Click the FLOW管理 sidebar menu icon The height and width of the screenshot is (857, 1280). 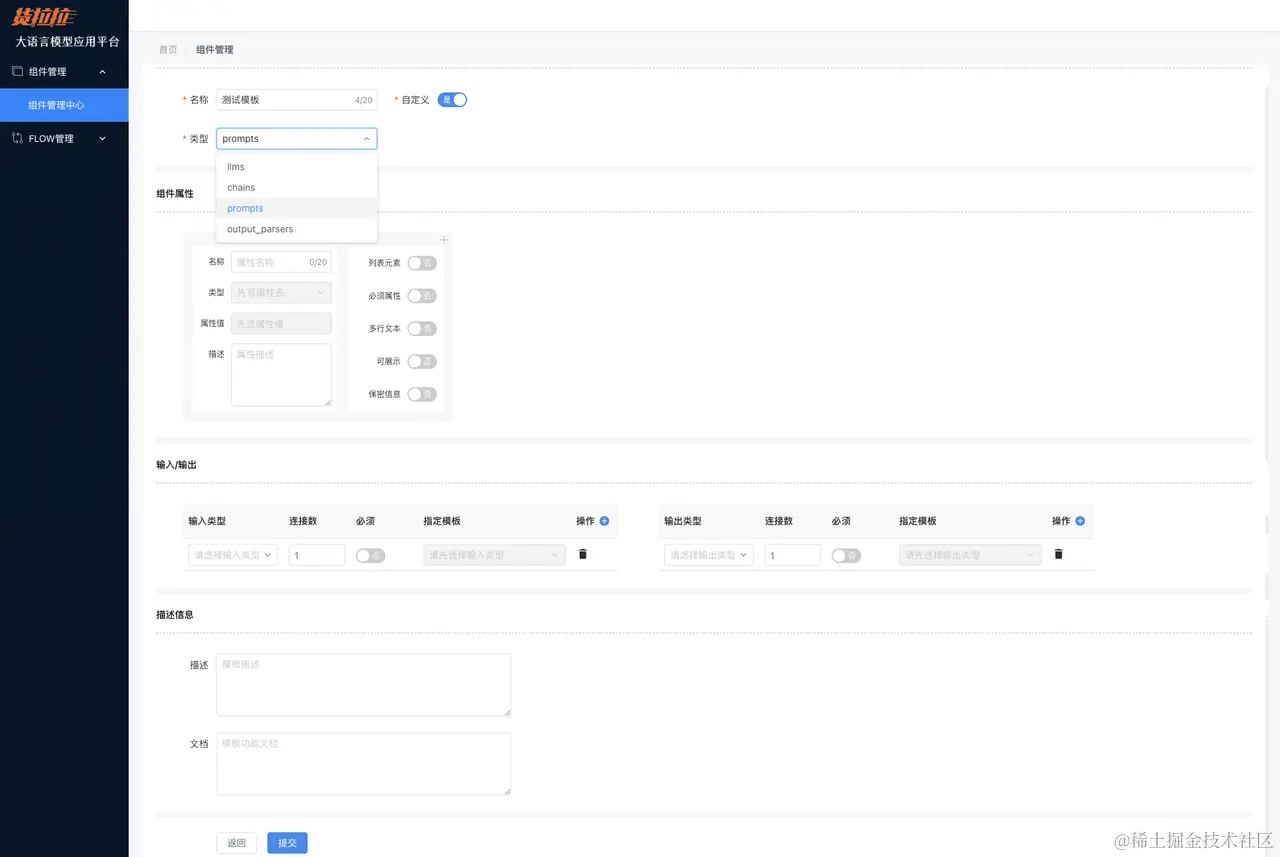17,138
